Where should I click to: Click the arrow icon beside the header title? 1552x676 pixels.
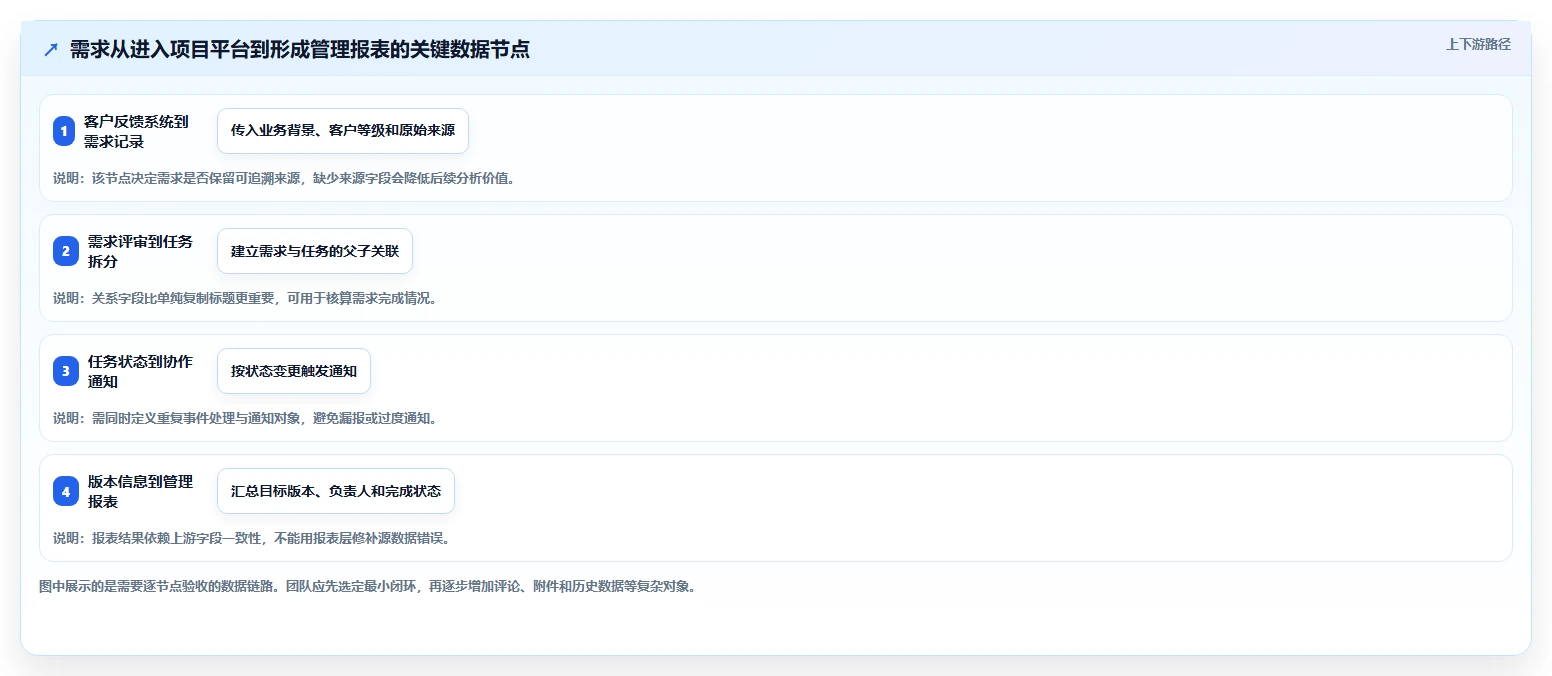51,49
